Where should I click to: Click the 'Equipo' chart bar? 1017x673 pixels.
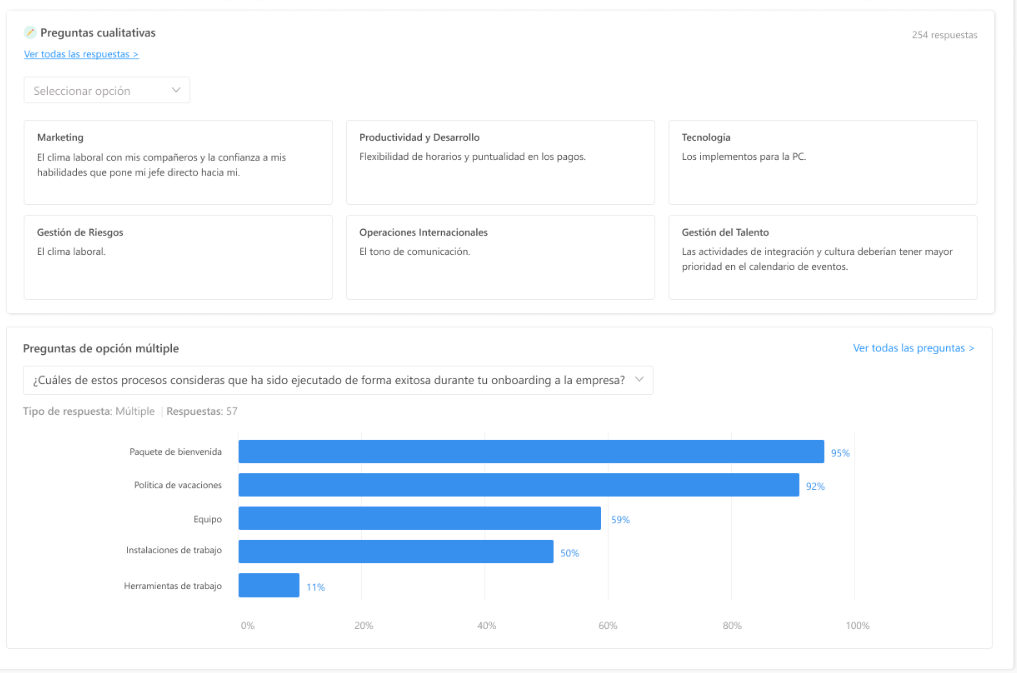coord(420,519)
